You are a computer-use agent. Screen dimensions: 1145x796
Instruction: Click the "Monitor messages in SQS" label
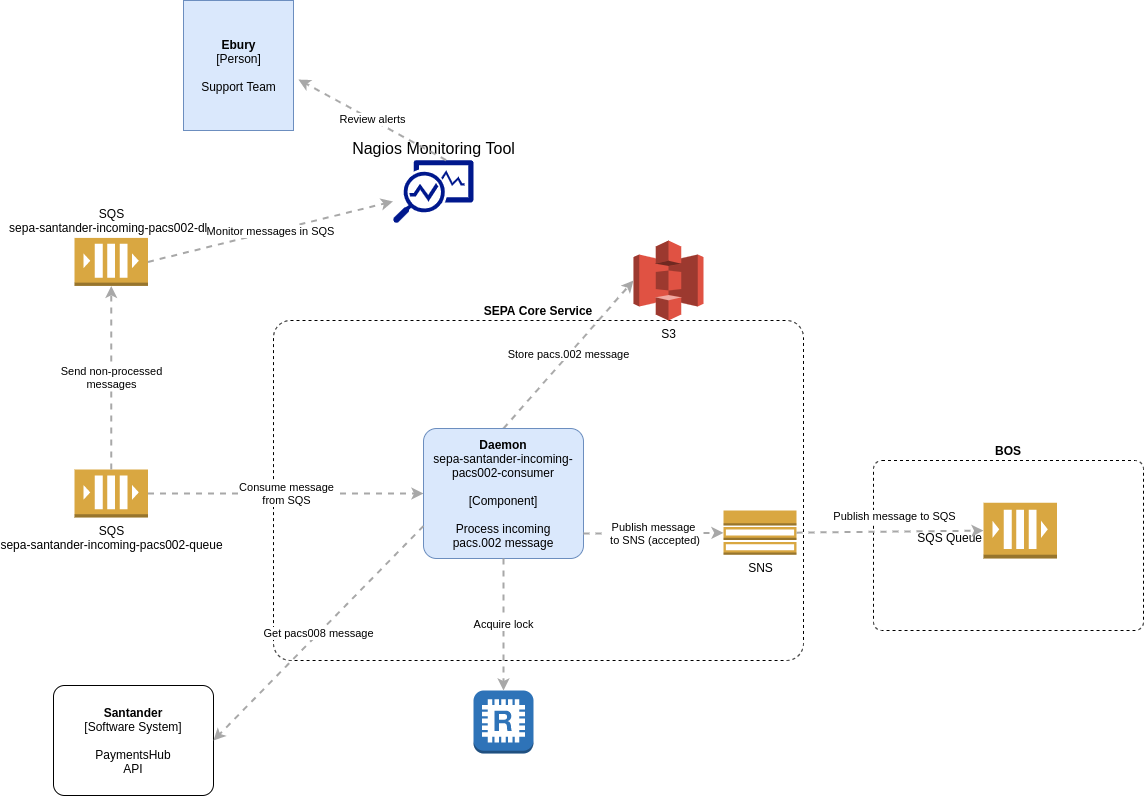(x=270, y=231)
